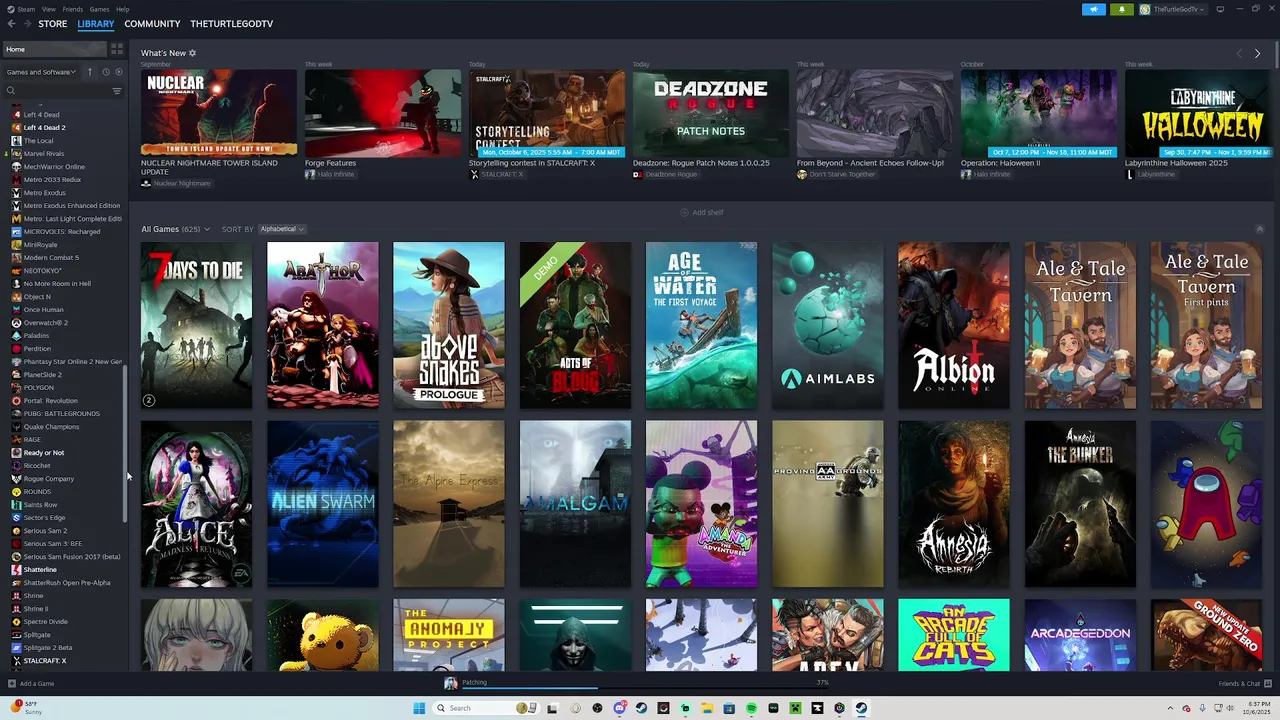1280x720 pixels.
Task: Switch to collections grid view icon
Action: [x=117, y=49]
